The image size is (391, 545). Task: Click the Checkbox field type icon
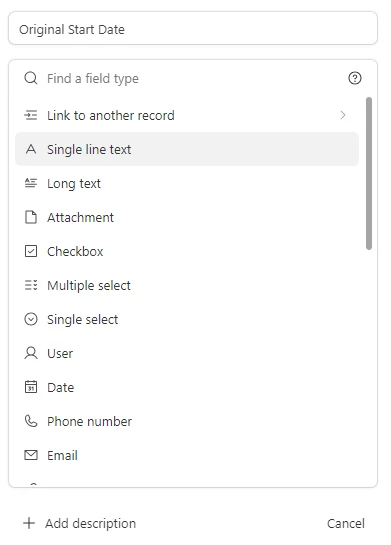(x=31, y=251)
